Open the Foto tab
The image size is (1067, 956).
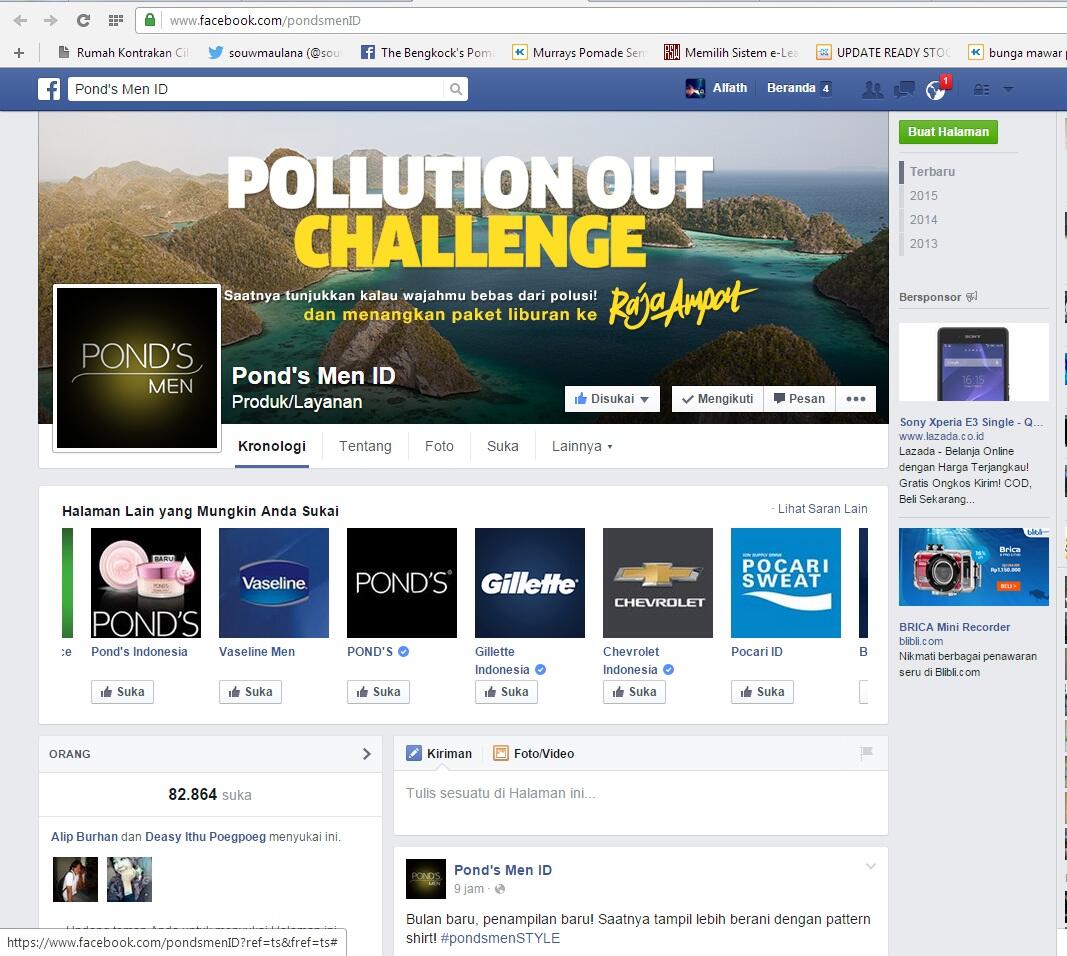[x=439, y=446]
